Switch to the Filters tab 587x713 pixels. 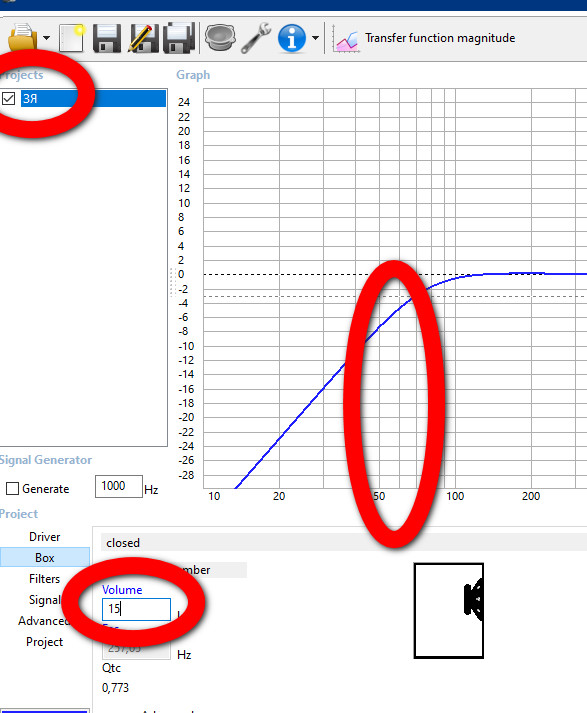point(45,578)
